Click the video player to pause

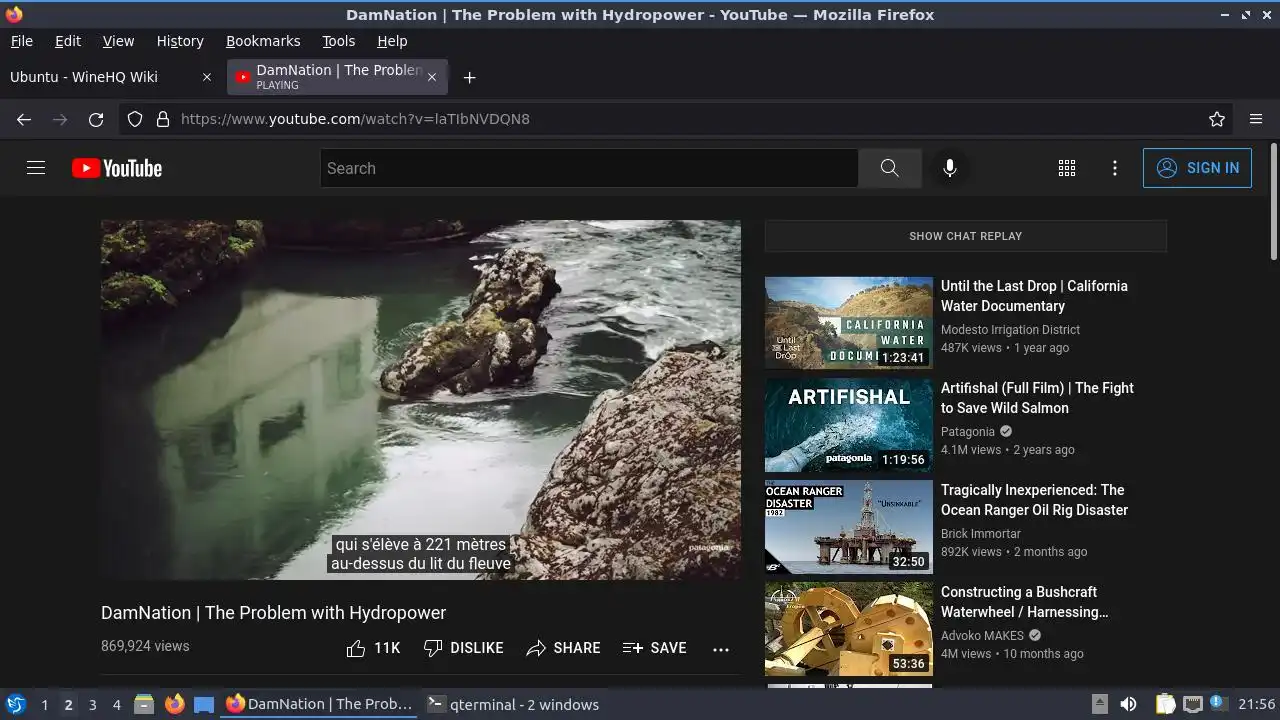point(421,400)
